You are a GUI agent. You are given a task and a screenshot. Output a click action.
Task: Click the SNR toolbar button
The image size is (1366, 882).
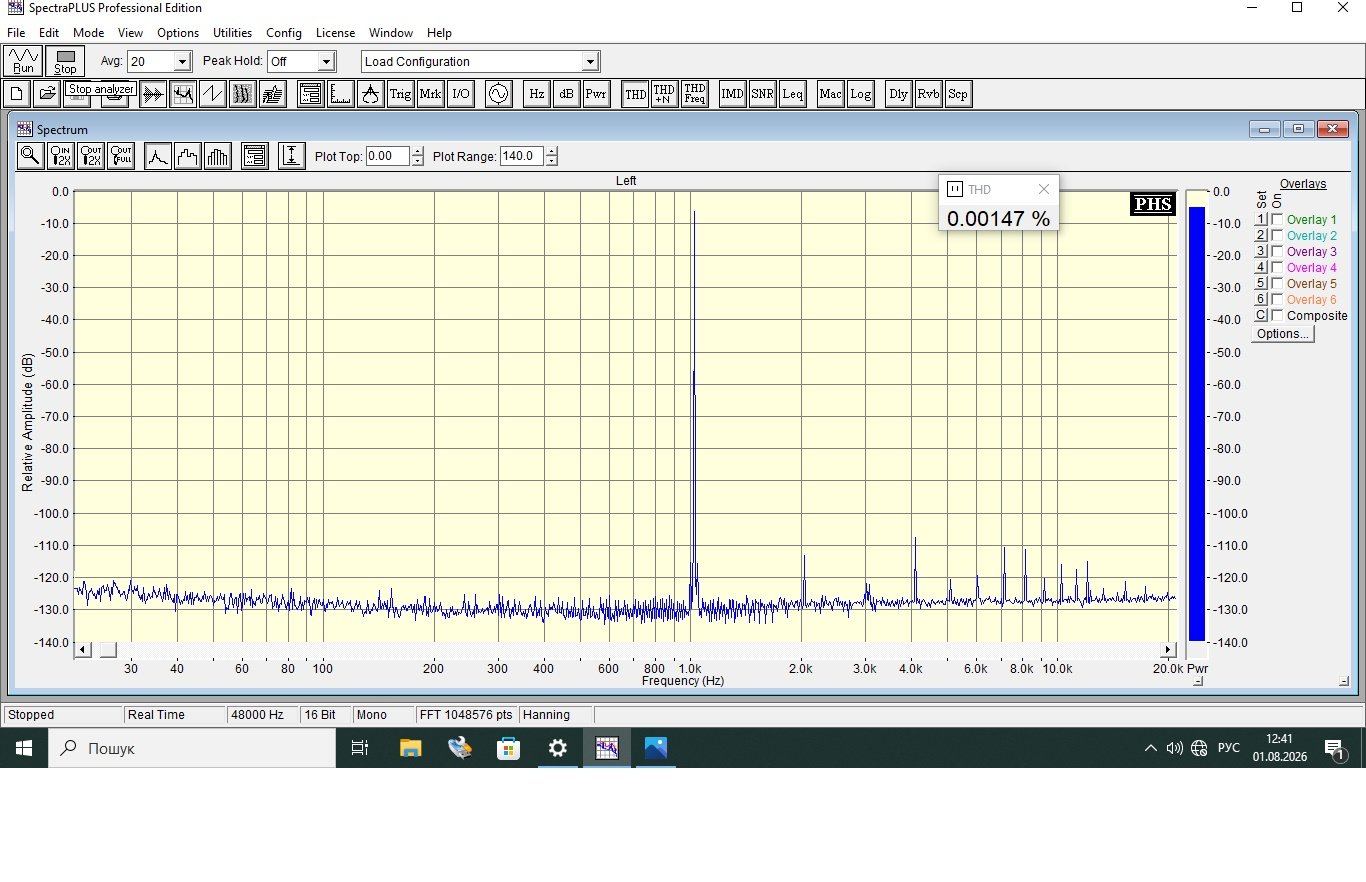(762, 94)
